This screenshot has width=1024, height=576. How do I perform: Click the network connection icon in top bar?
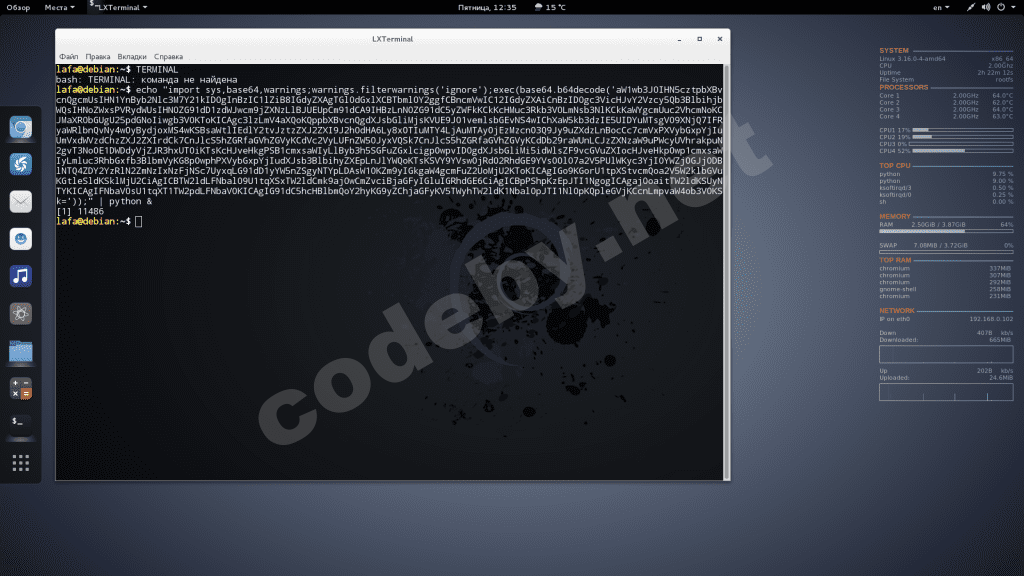[x=971, y=7]
